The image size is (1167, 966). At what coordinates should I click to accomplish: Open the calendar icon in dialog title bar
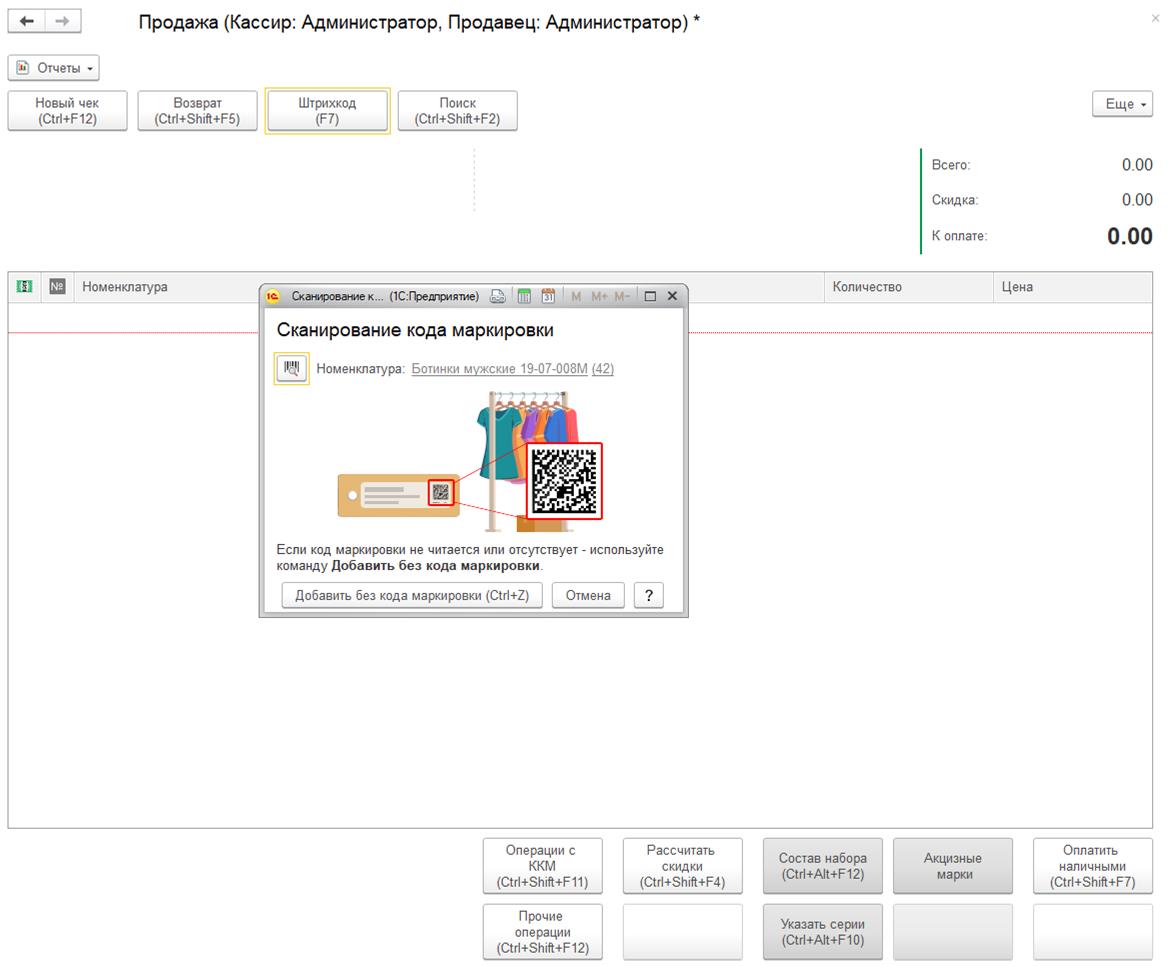pyautogui.click(x=548, y=296)
